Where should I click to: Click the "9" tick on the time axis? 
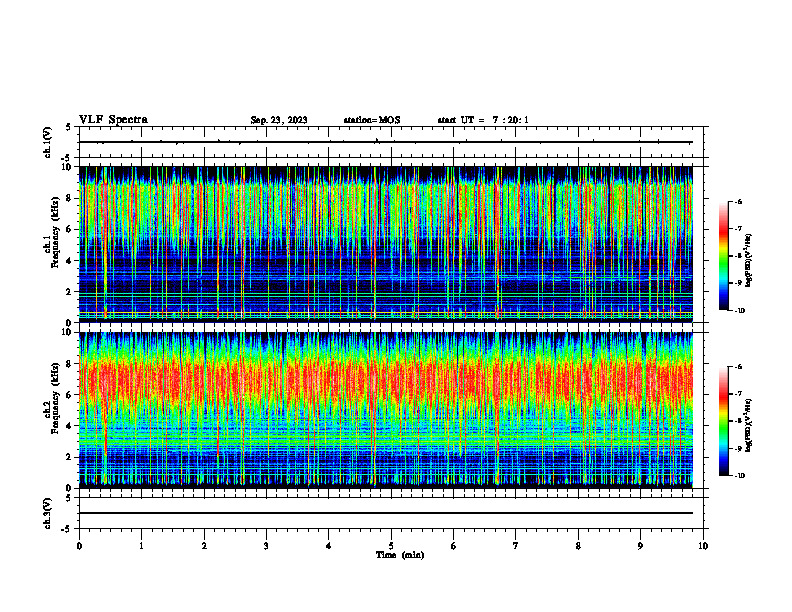(640, 546)
